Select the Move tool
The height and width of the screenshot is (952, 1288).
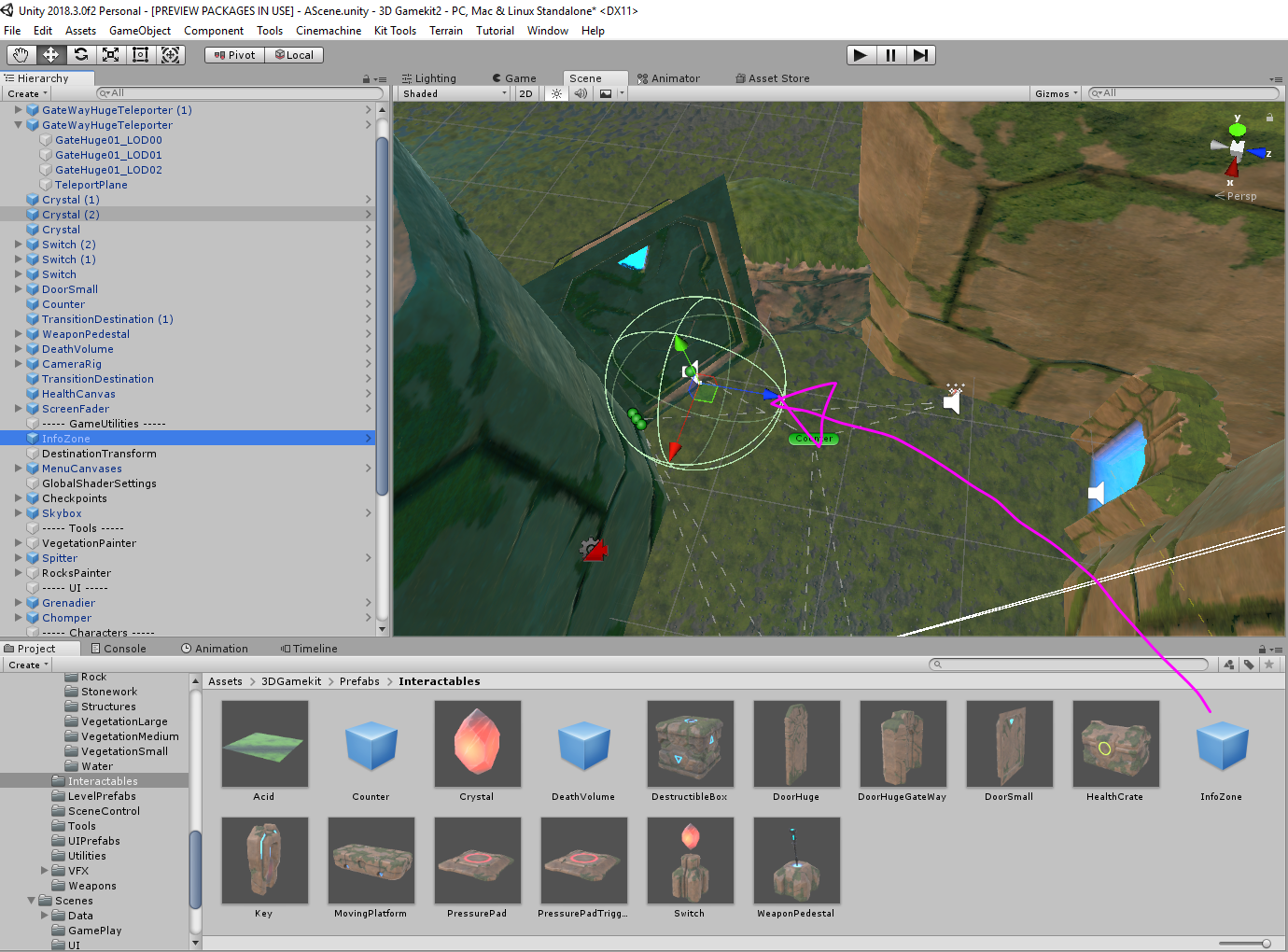[x=50, y=55]
